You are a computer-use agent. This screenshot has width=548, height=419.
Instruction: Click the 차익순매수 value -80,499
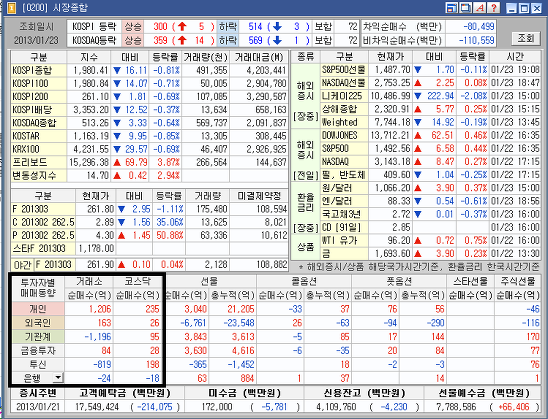point(478,27)
